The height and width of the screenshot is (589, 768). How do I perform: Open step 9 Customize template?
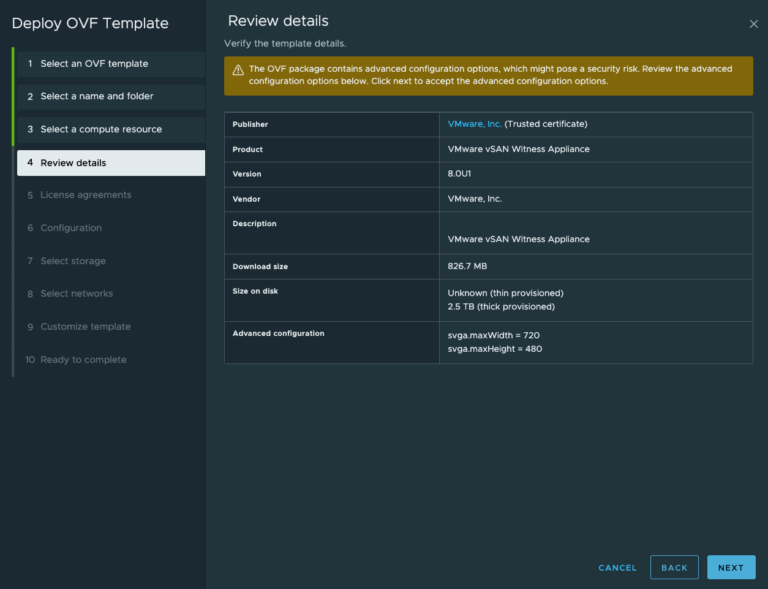tap(85, 327)
